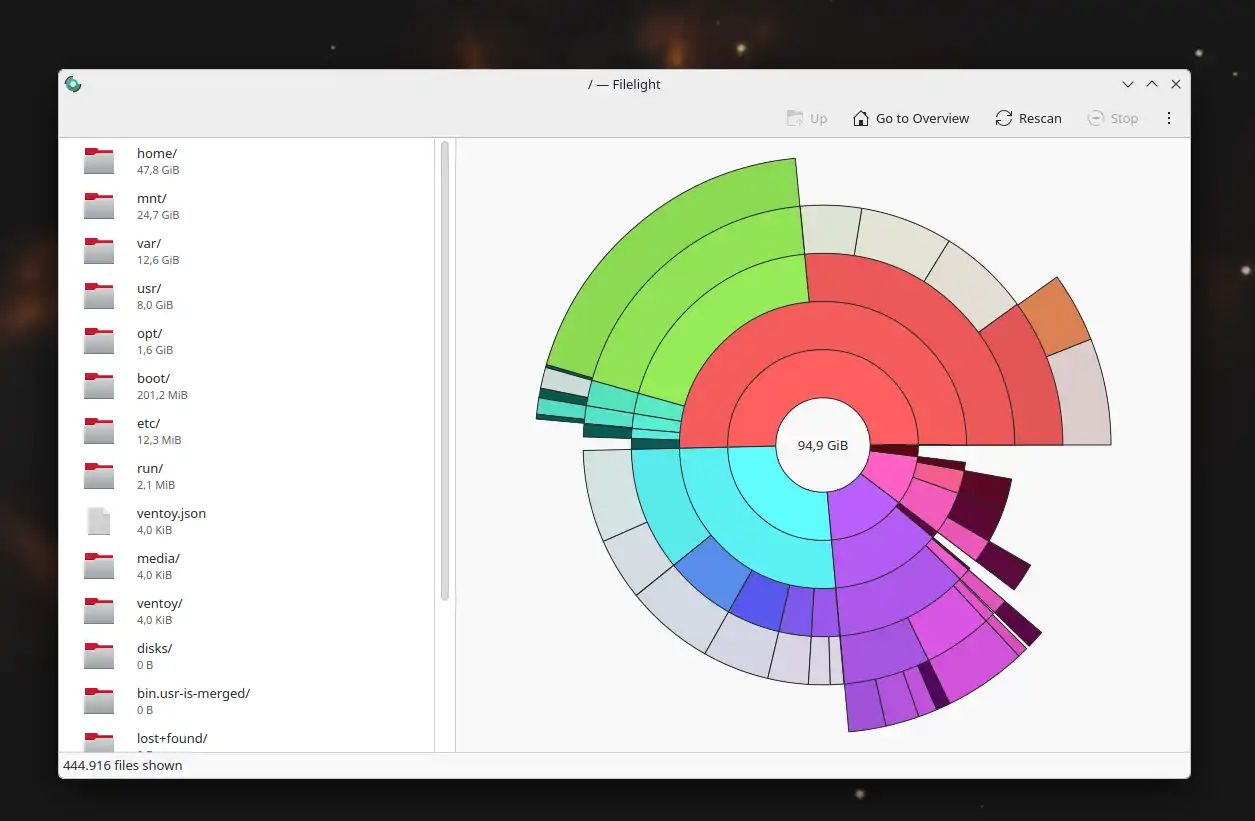
Task: Click the orange outer chart segment
Action: (x=1055, y=315)
